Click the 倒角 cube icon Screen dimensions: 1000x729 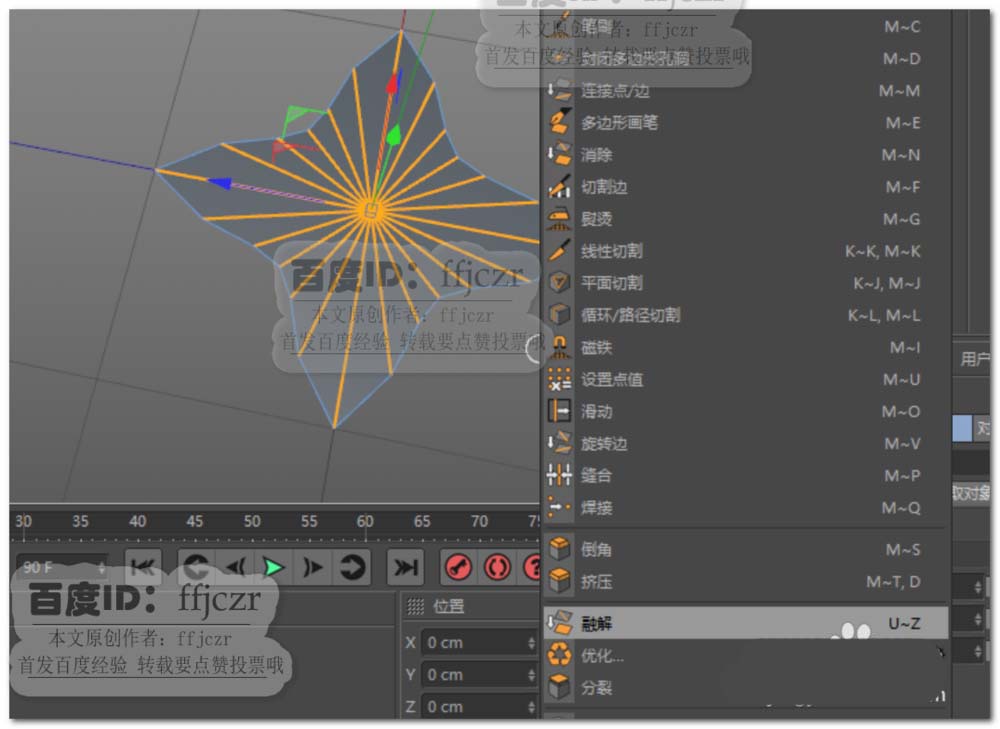559,549
